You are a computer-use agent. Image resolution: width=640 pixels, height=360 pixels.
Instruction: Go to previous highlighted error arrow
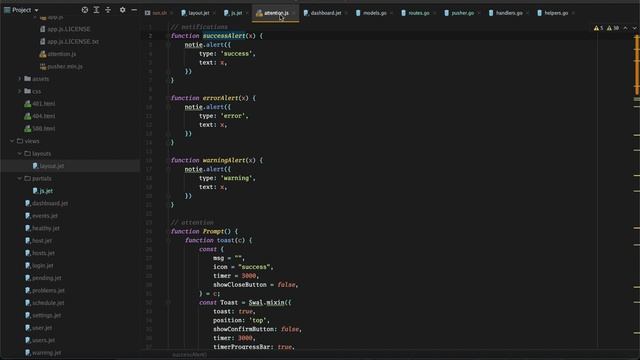[x=626, y=28]
